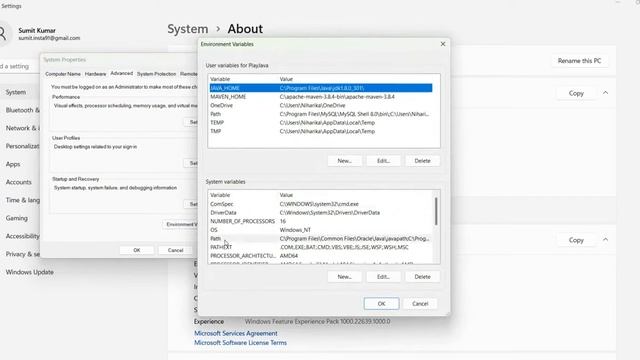Select system variable Path with Oracle javapath

pos(321,238)
